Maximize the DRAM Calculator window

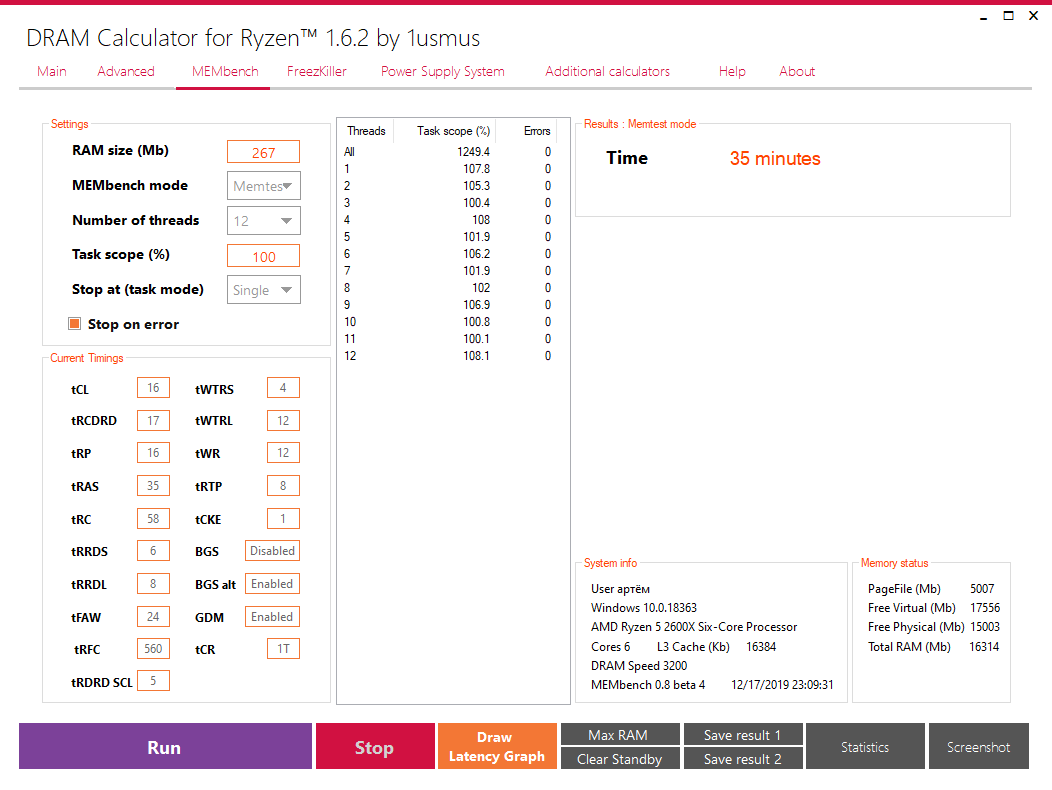[x=1008, y=16]
